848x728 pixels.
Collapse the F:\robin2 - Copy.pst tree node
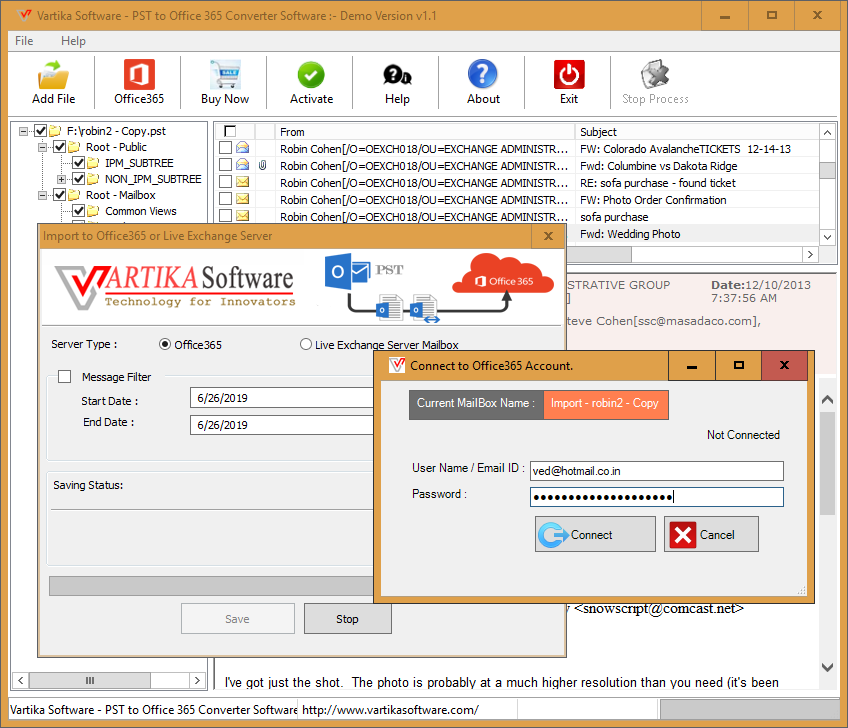point(23,131)
